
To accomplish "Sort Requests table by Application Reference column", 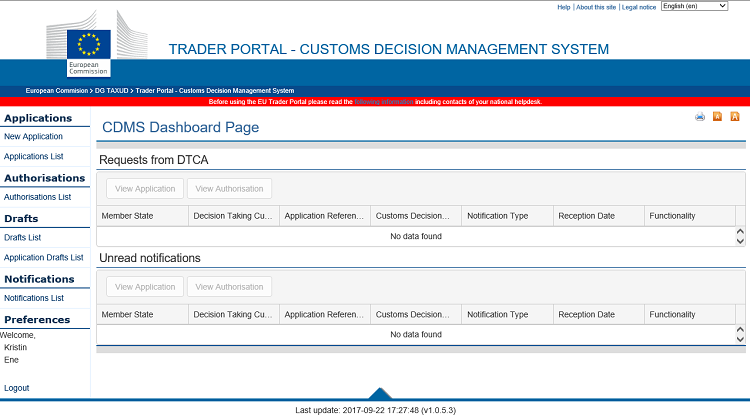I will [x=325, y=216].
